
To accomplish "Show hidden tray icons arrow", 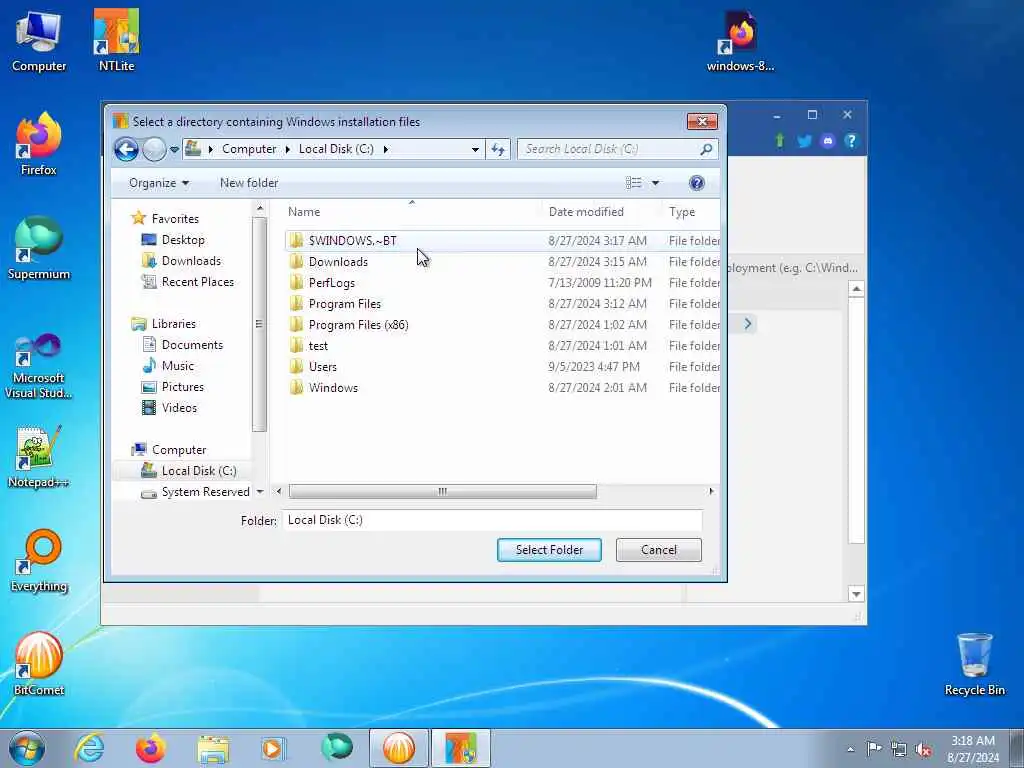I will pos(850,750).
